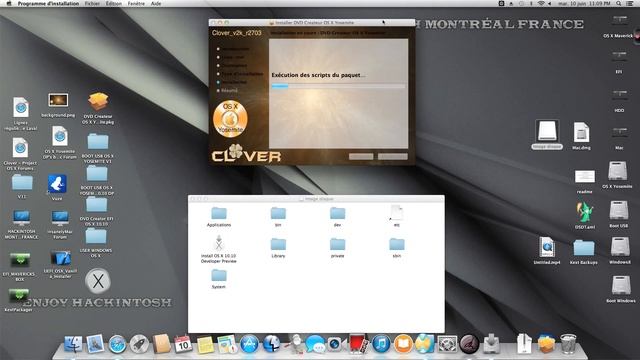640x360 pixels.
Task: Open Downloads stack arrow in Dock
Action: tap(491, 344)
